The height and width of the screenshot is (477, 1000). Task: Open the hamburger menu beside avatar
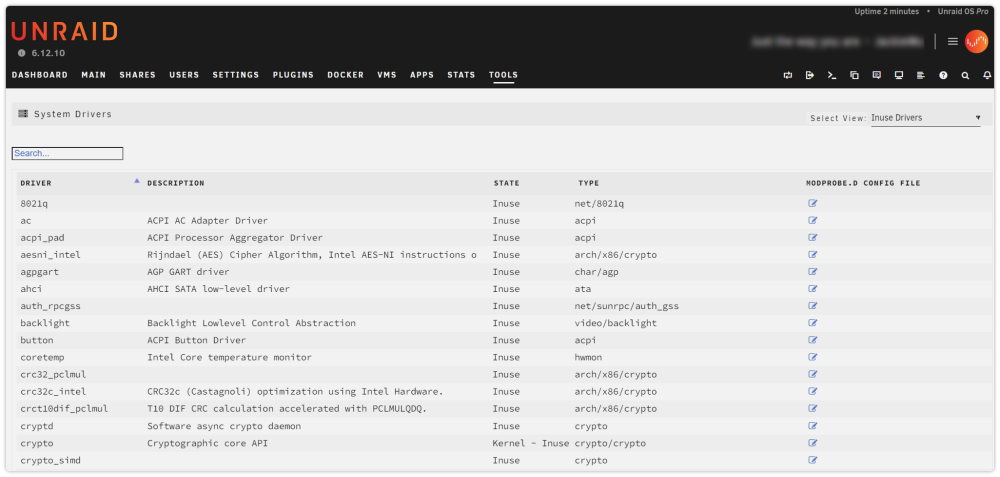tap(953, 41)
